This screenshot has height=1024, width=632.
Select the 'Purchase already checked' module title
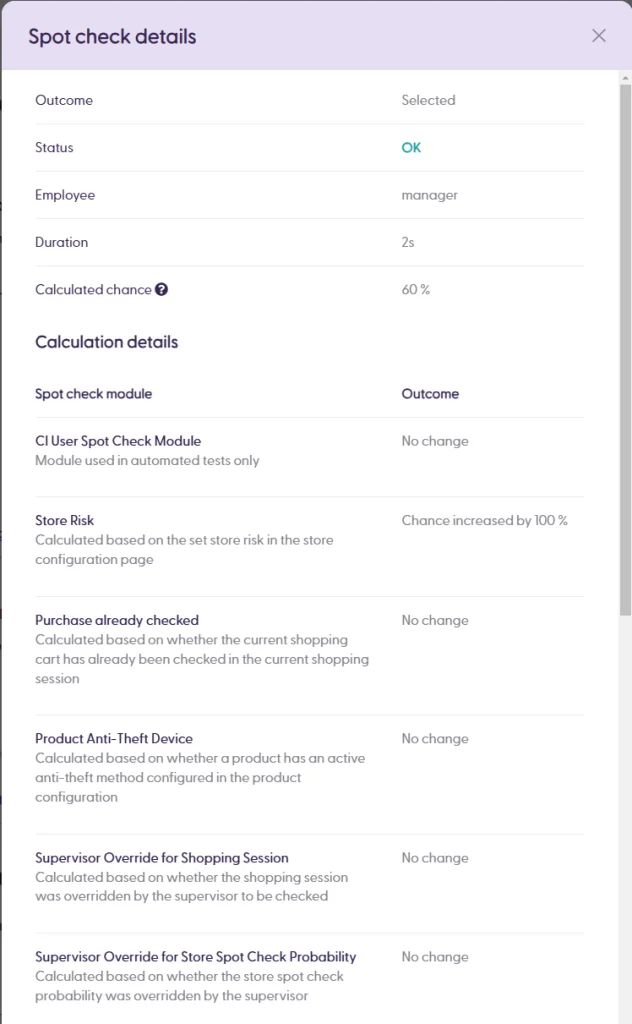(117, 620)
